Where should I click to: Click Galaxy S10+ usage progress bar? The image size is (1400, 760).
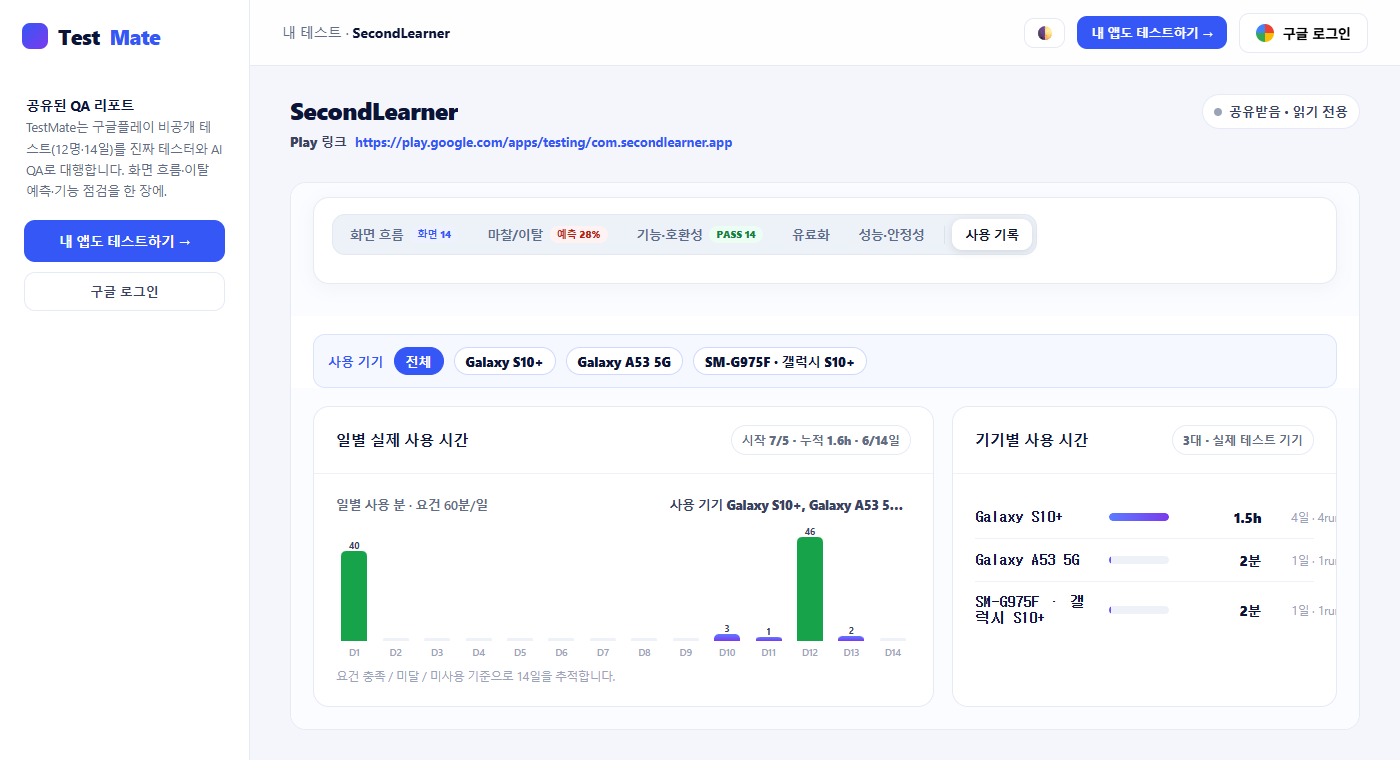(x=1139, y=517)
